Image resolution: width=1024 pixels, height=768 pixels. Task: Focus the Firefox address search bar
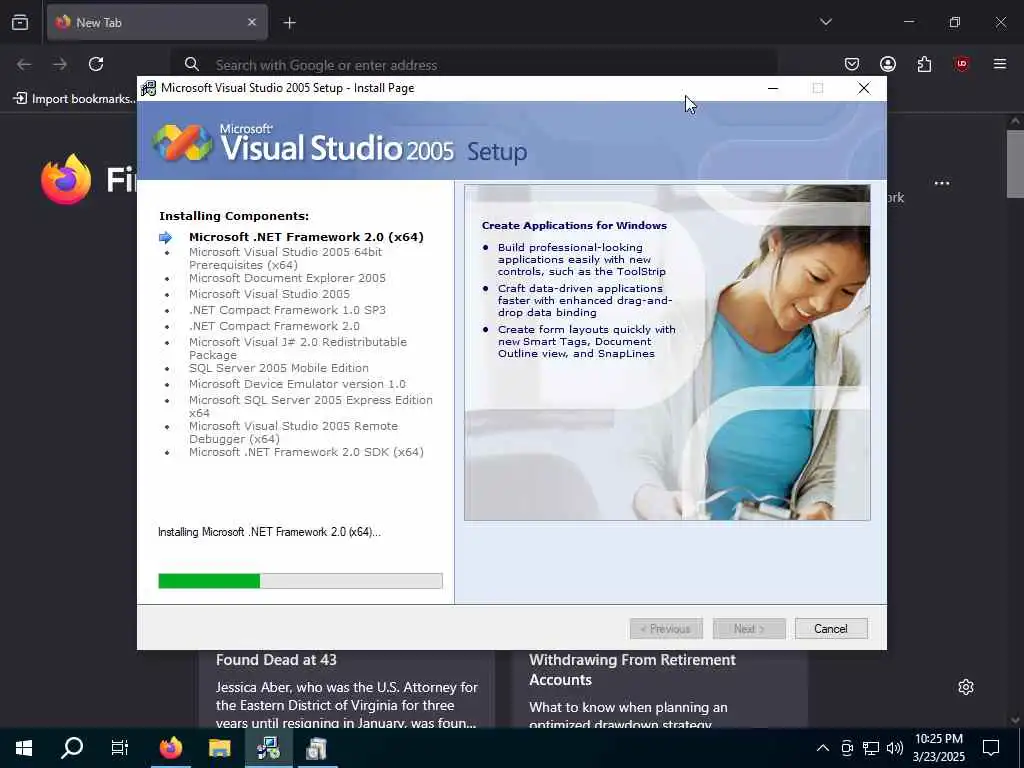[474, 65]
